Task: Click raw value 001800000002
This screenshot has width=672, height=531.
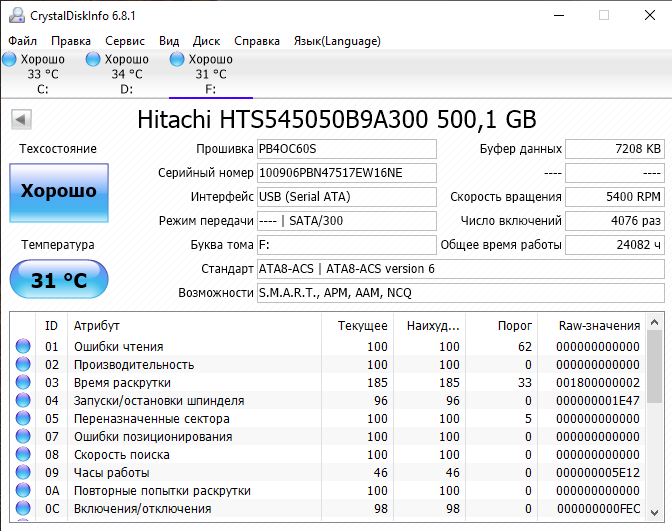Action: pyautogui.click(x=598, y=382)
